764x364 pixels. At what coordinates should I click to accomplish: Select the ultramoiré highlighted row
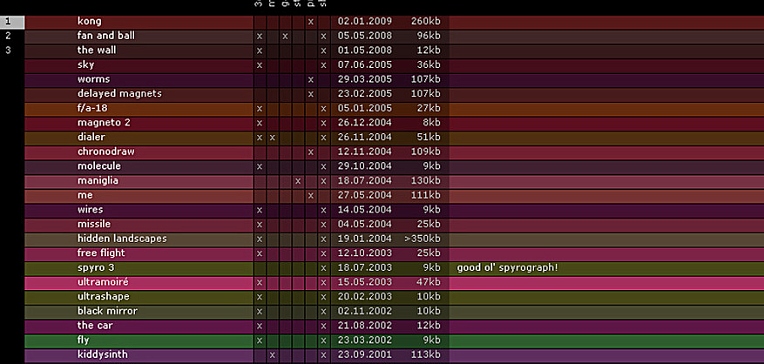[x=394, y=283]
